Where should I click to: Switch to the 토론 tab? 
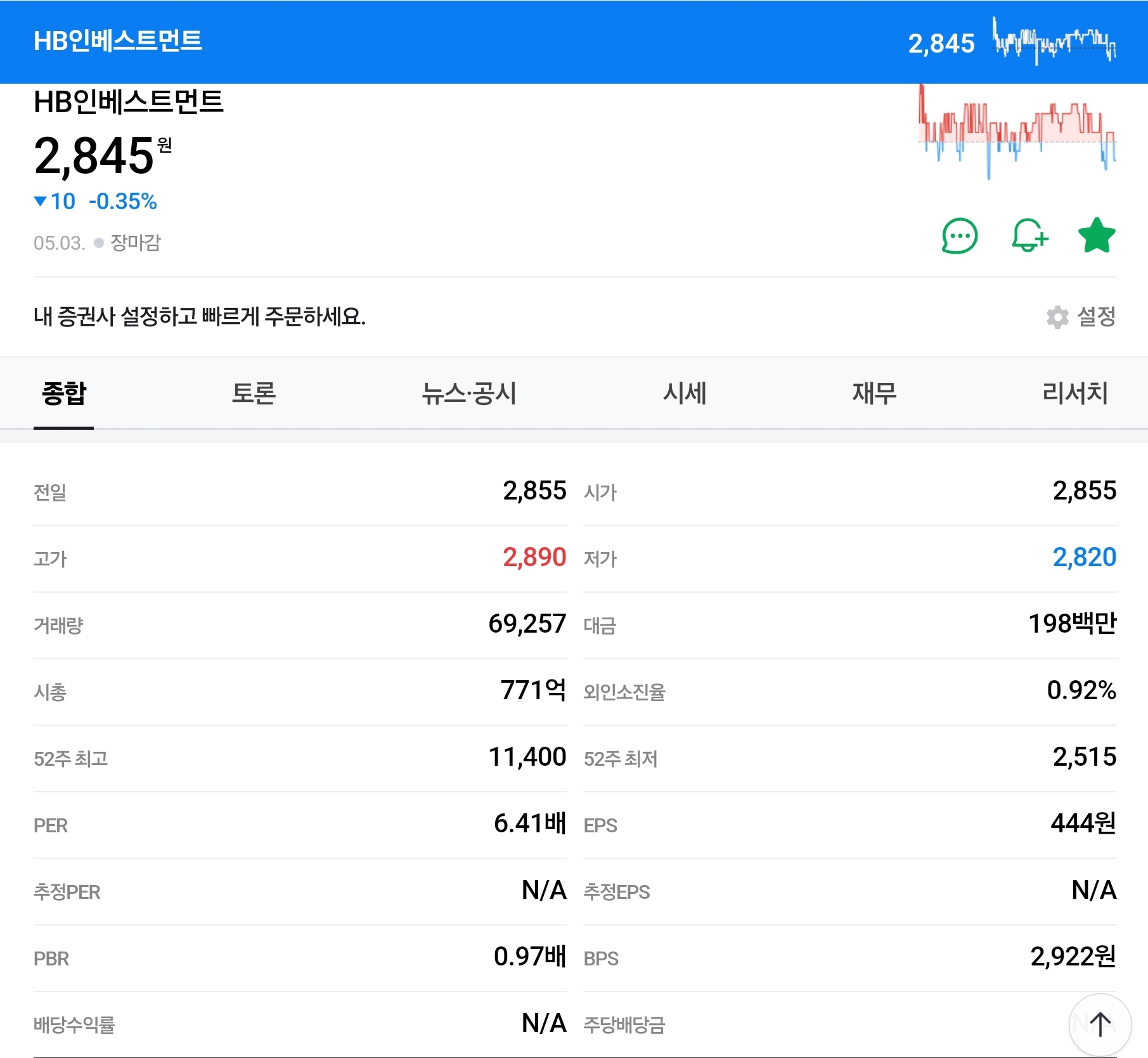click(x=254, y=393)
